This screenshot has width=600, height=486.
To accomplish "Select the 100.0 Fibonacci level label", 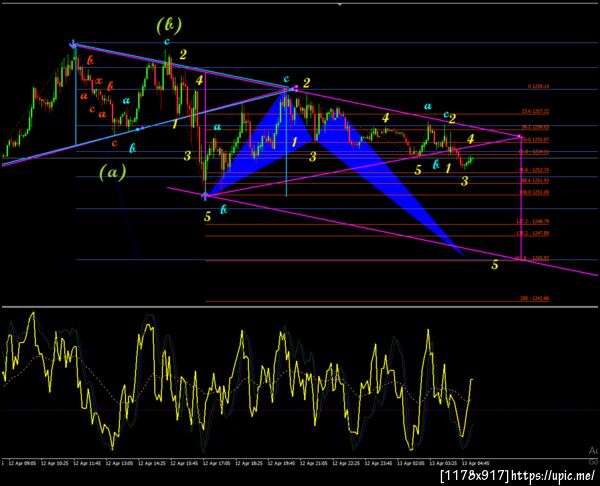I will pos(535,192).
